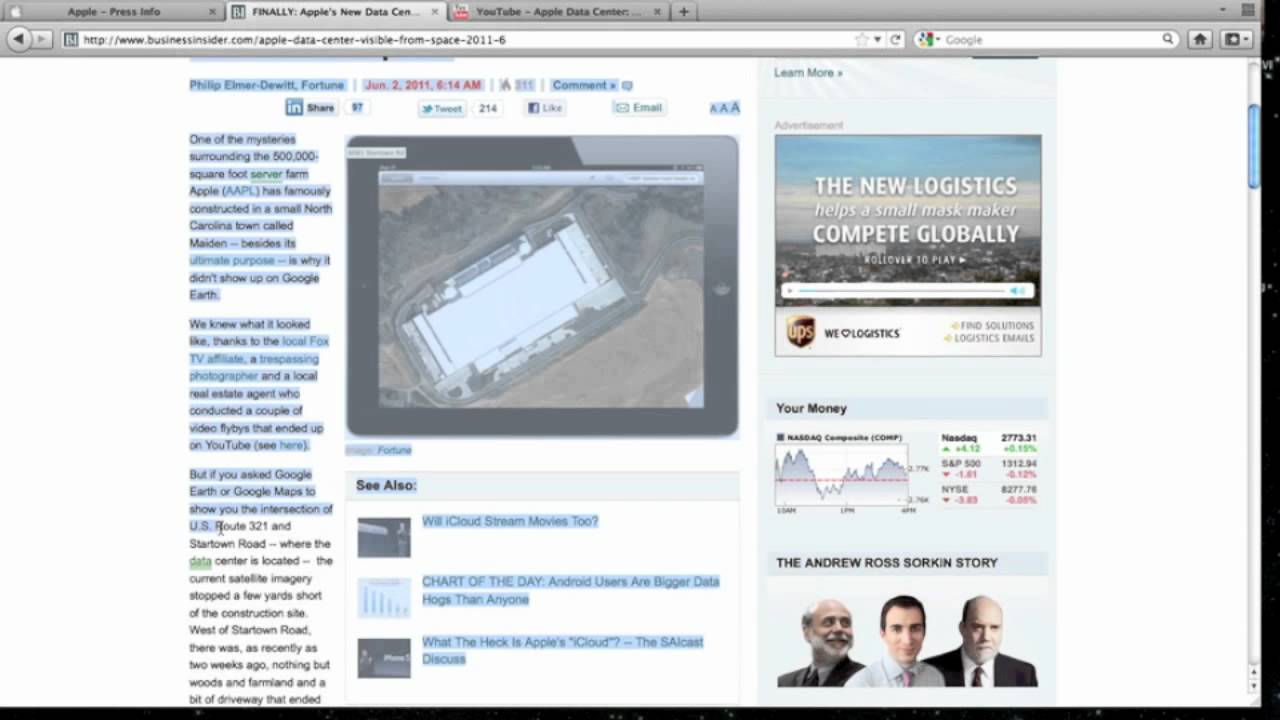This screenshot has width=1280, height=720.
Task: Click the green 'data' keyword link
Action: click(201, 561)
